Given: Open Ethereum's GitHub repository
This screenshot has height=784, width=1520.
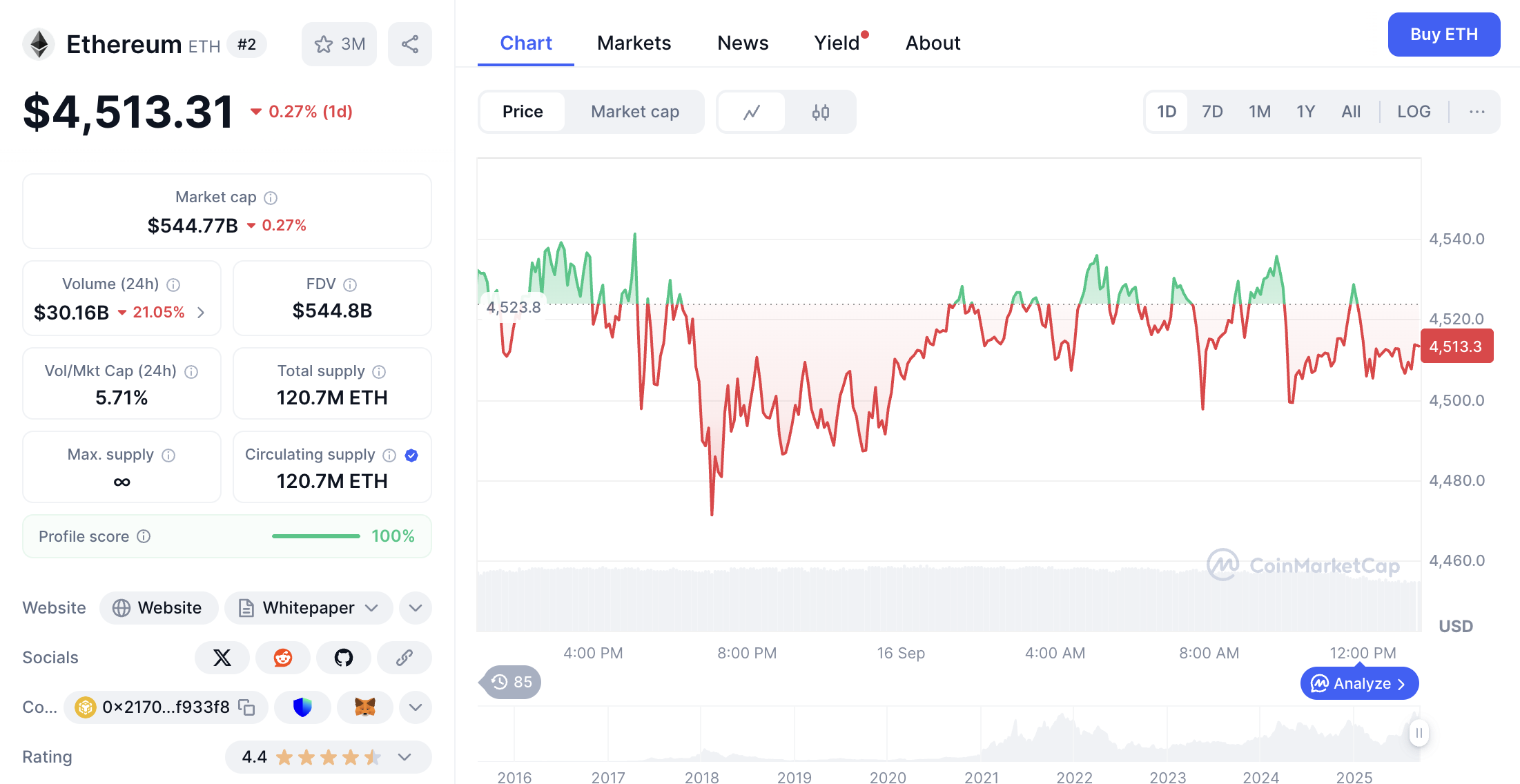Looking at the screenshot, I should point(344,658).
